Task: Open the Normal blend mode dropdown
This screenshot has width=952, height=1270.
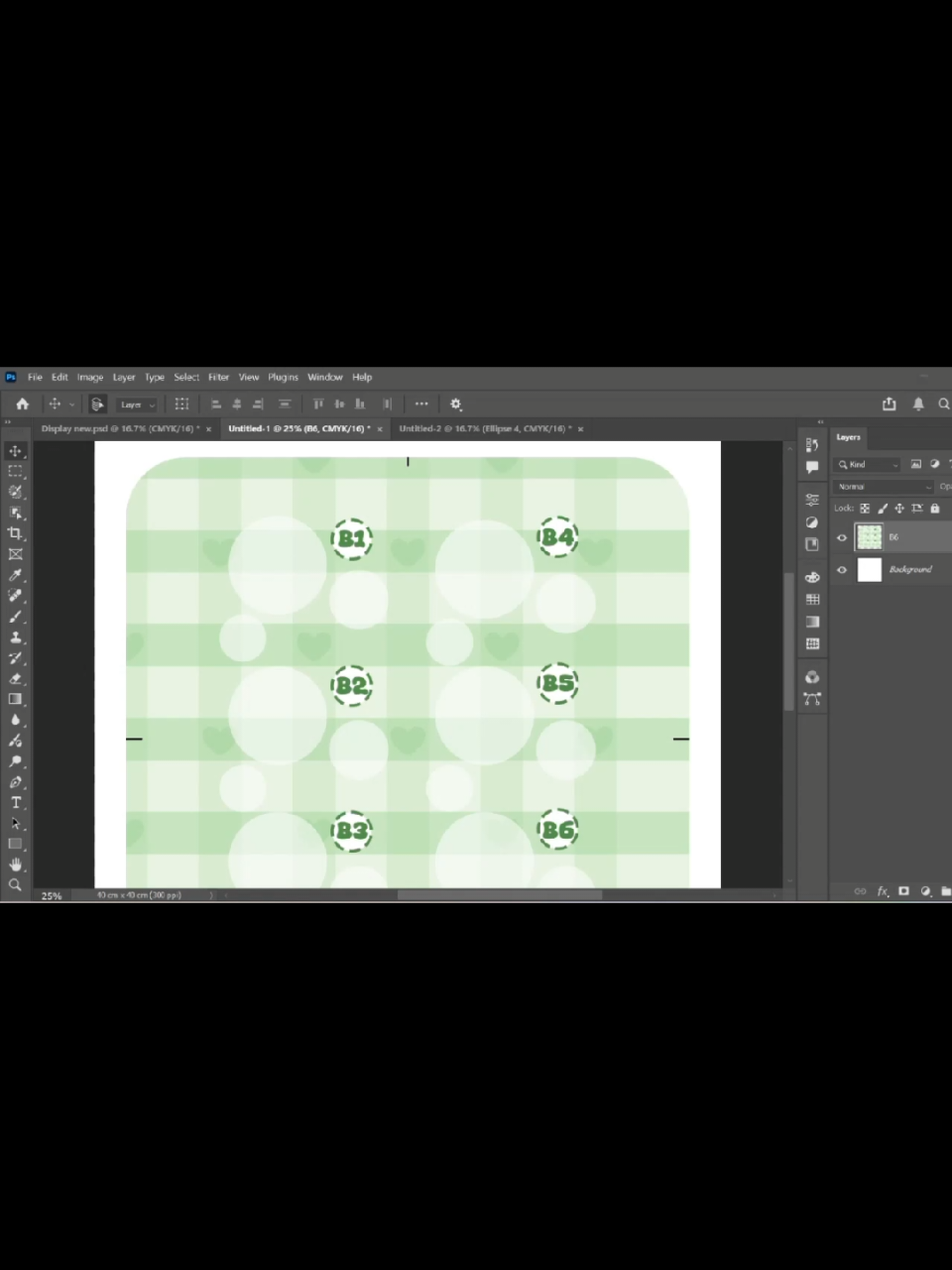Action: 883,487
